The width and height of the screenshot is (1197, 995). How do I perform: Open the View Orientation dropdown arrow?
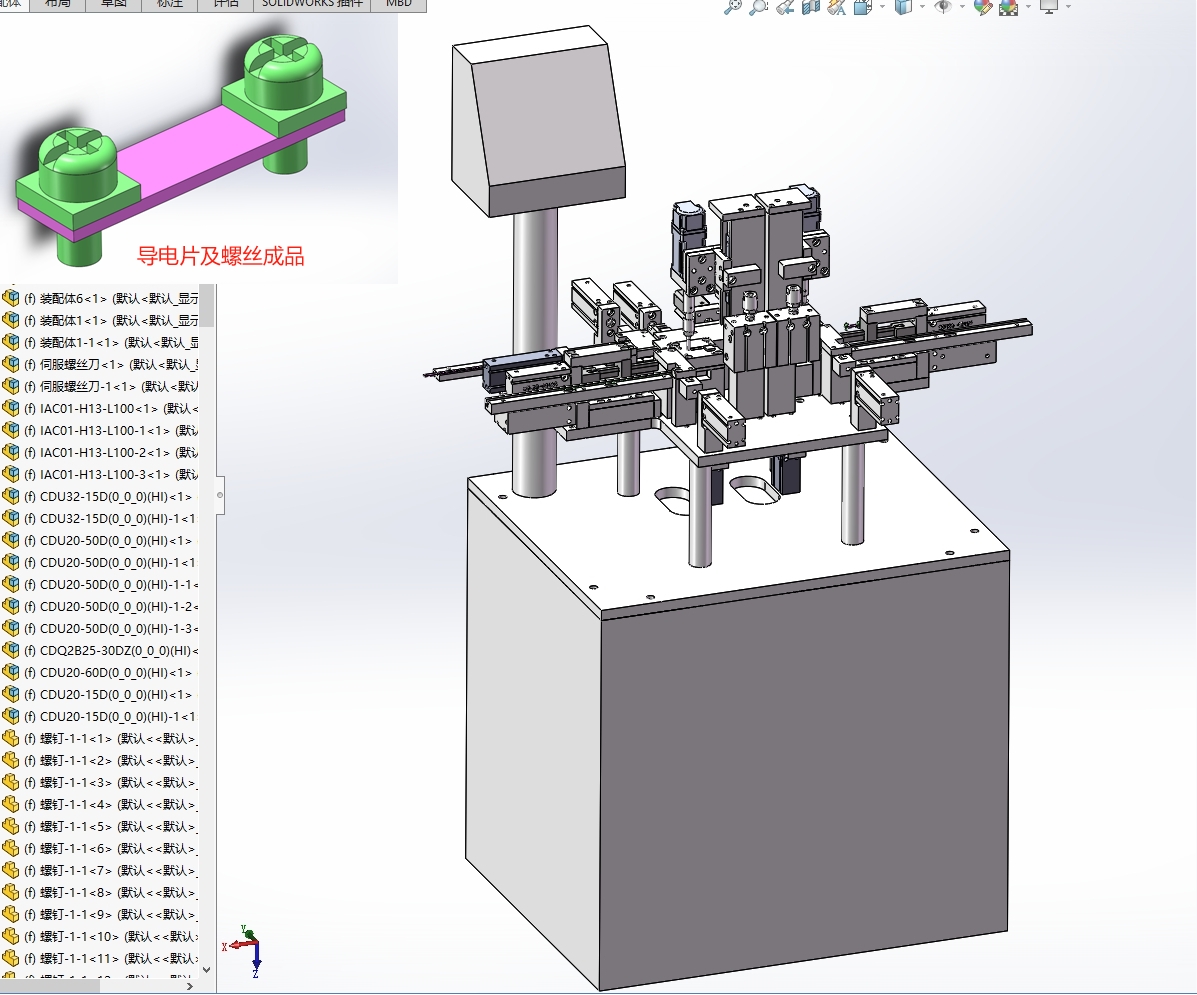[x=882, y=7]
